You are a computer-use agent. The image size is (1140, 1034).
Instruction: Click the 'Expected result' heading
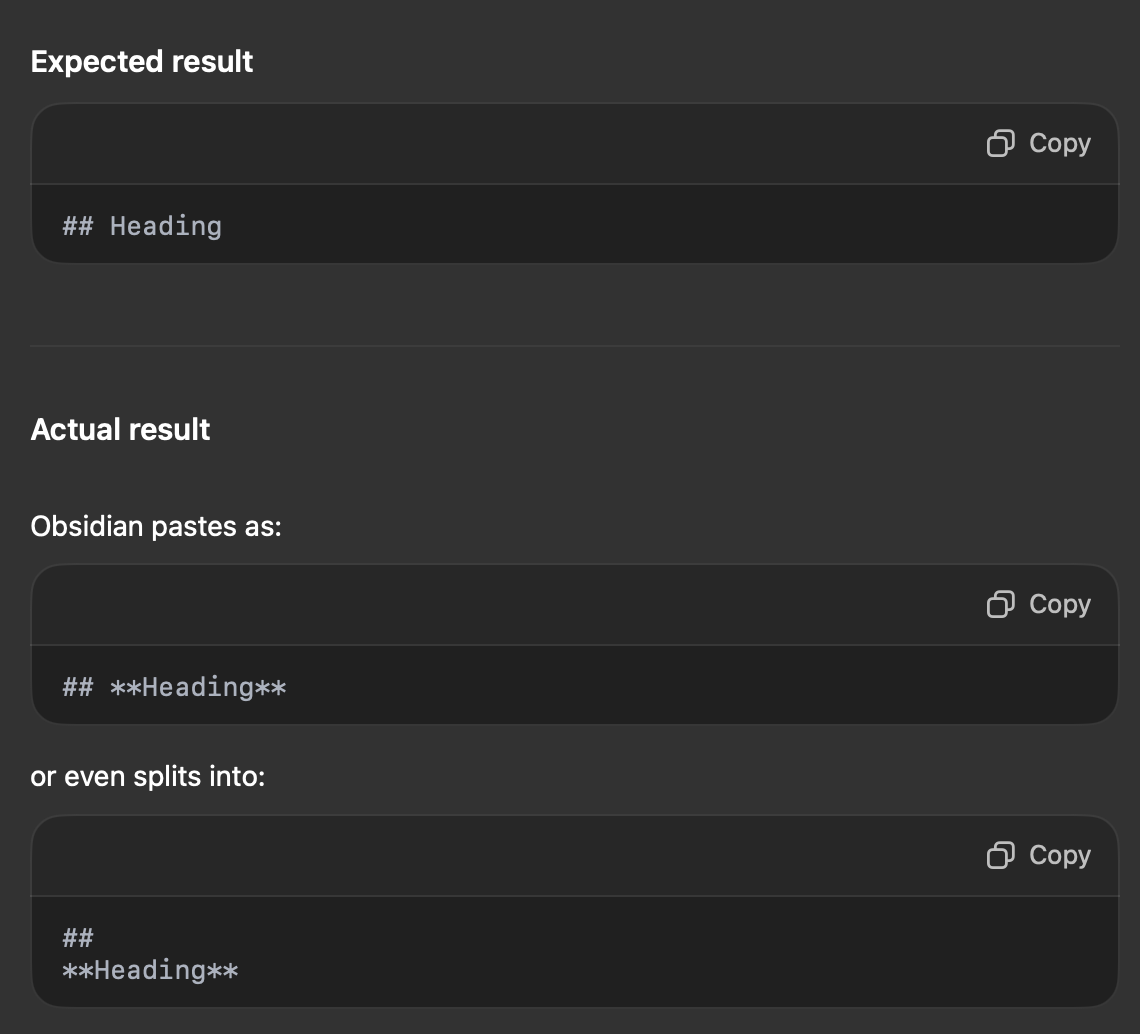[x=142, y=62]
